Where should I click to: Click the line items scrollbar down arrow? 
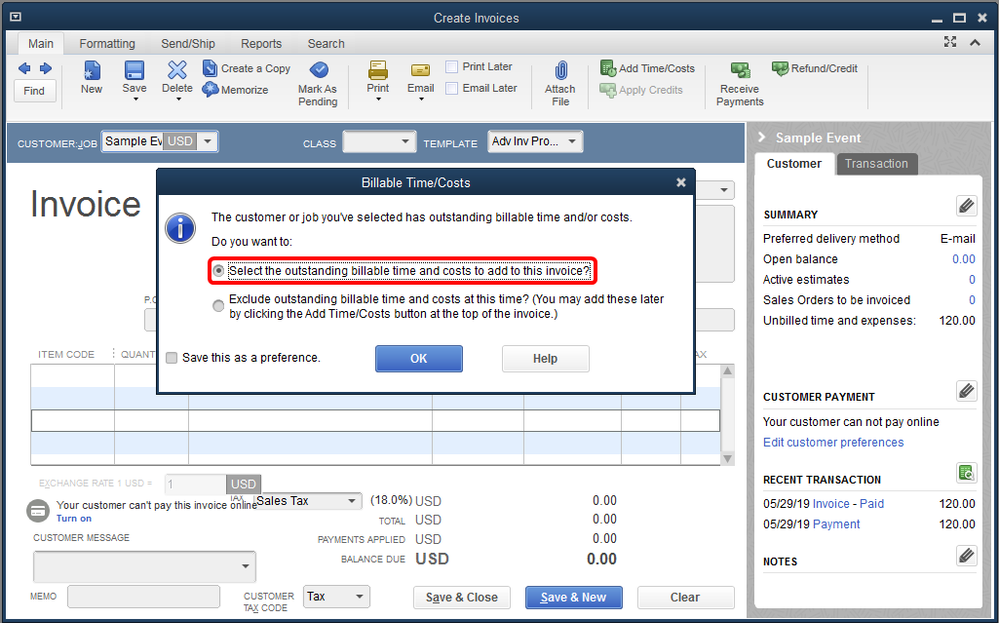point(728,459)
